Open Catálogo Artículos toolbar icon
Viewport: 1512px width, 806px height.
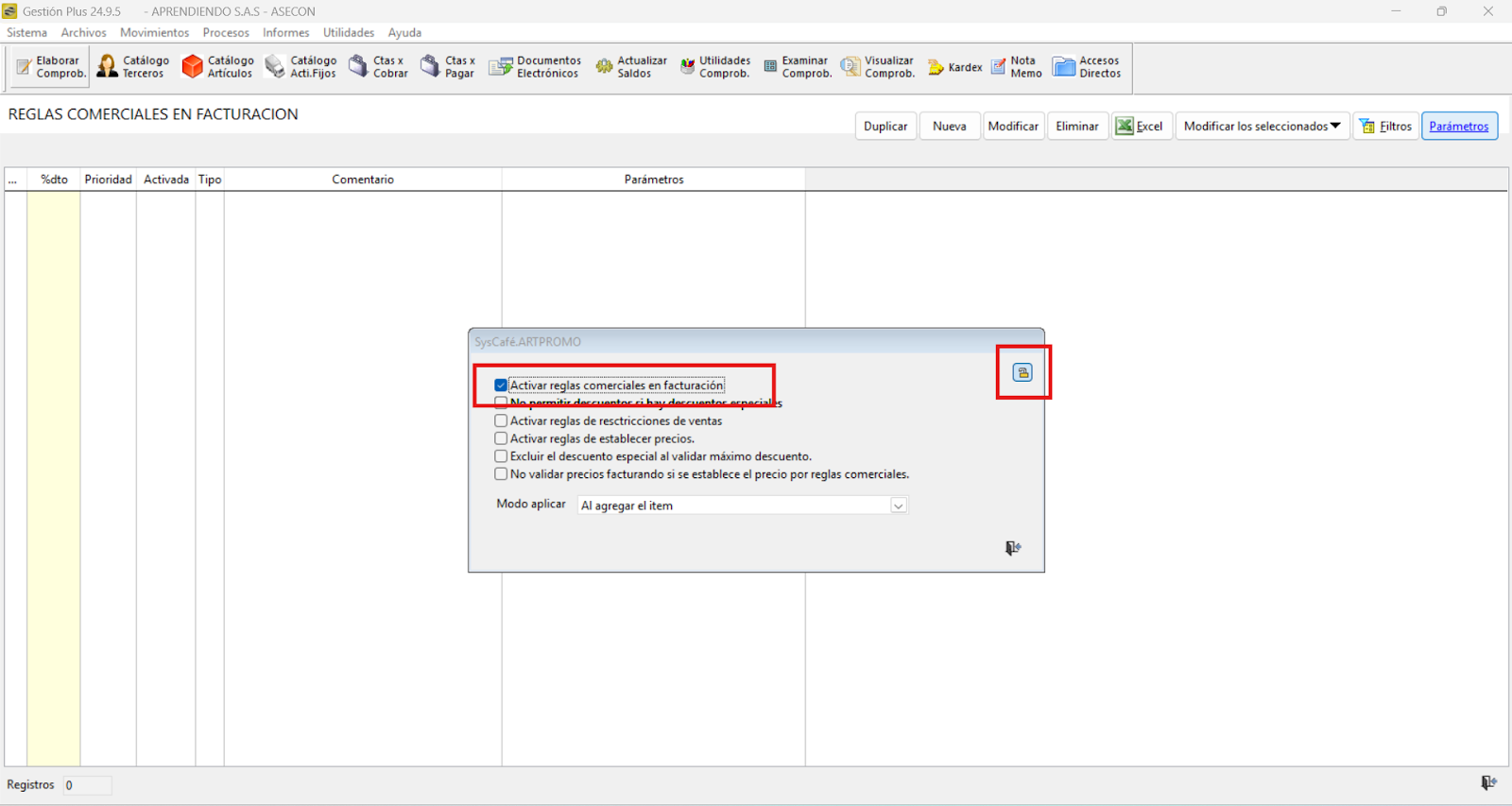pyautogui.click(x=217, y=67)
